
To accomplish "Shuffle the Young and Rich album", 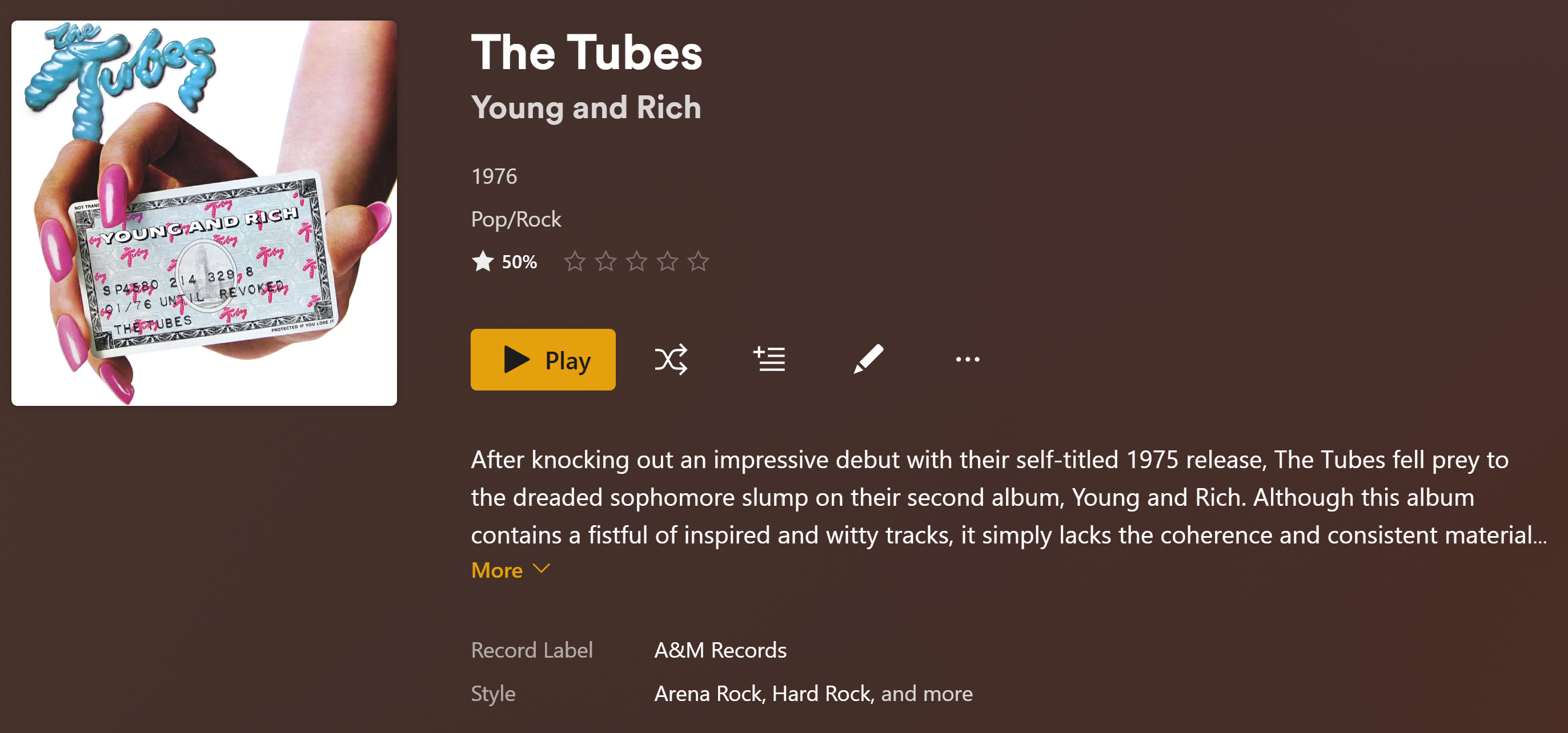I will [x=671, y=360].
